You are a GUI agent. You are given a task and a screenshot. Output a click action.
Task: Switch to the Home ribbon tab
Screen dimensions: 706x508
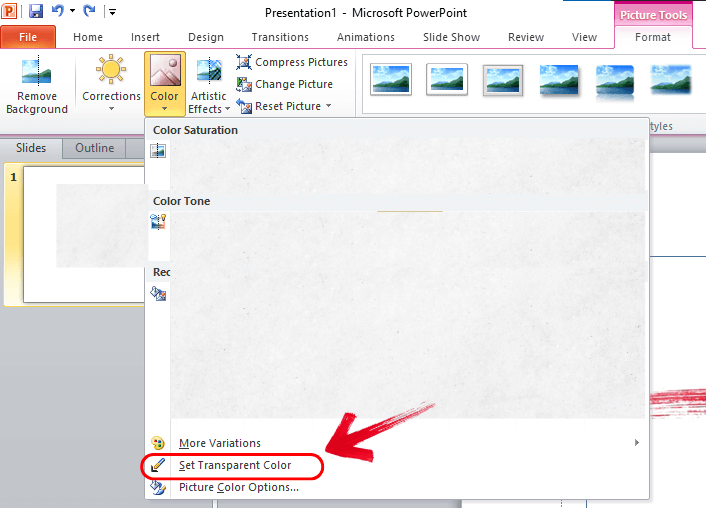coord(88,37)
